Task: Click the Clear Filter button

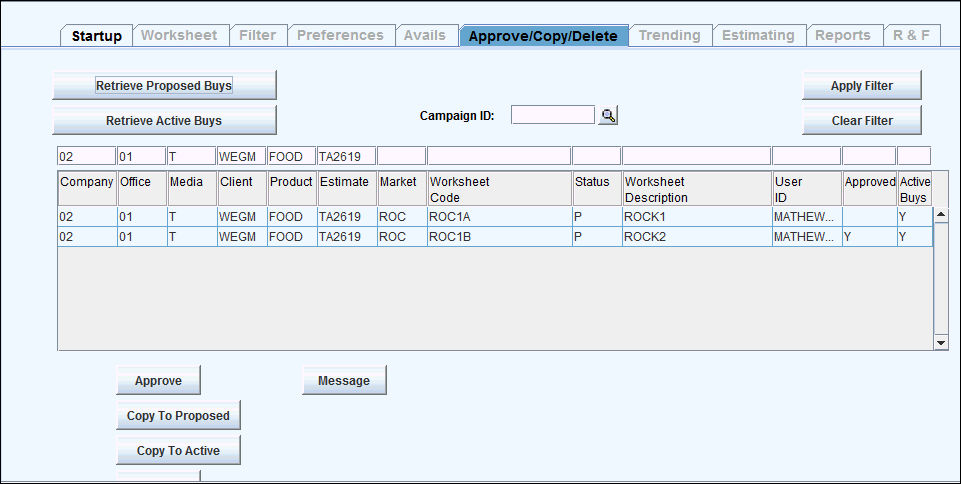Action: coord(862,120)
